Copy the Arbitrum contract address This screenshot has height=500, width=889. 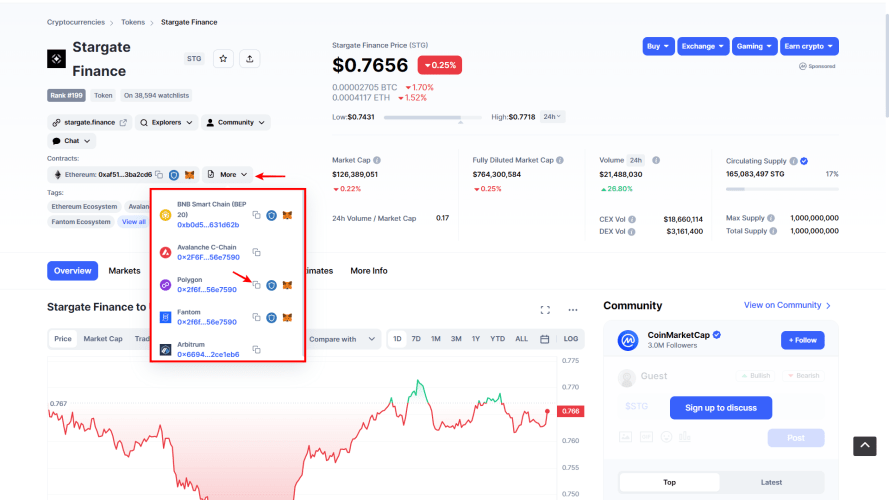pos(256,349)
